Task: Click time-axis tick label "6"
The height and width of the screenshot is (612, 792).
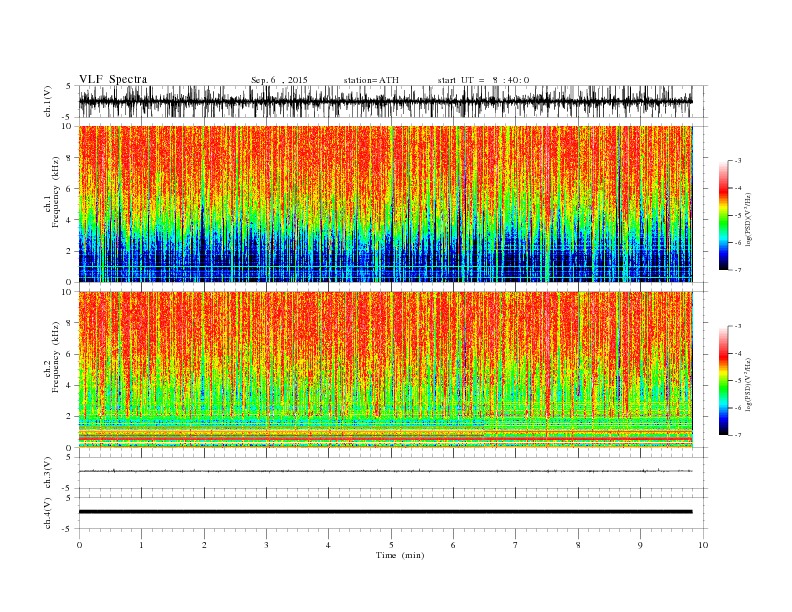Action: [x=453, y=545]
